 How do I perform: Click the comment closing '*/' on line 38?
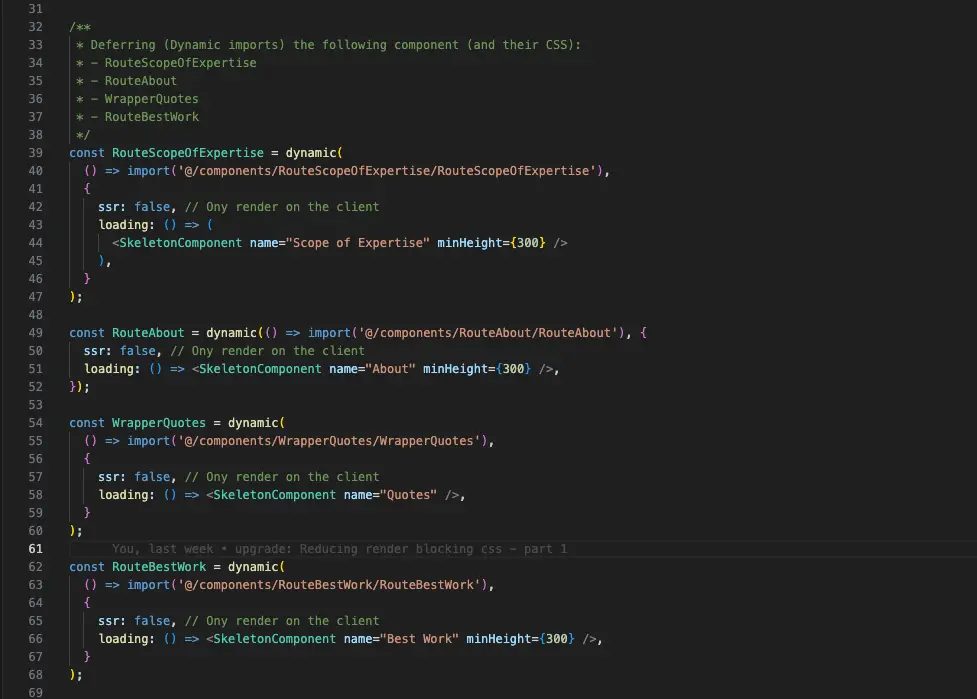(83, 135)
